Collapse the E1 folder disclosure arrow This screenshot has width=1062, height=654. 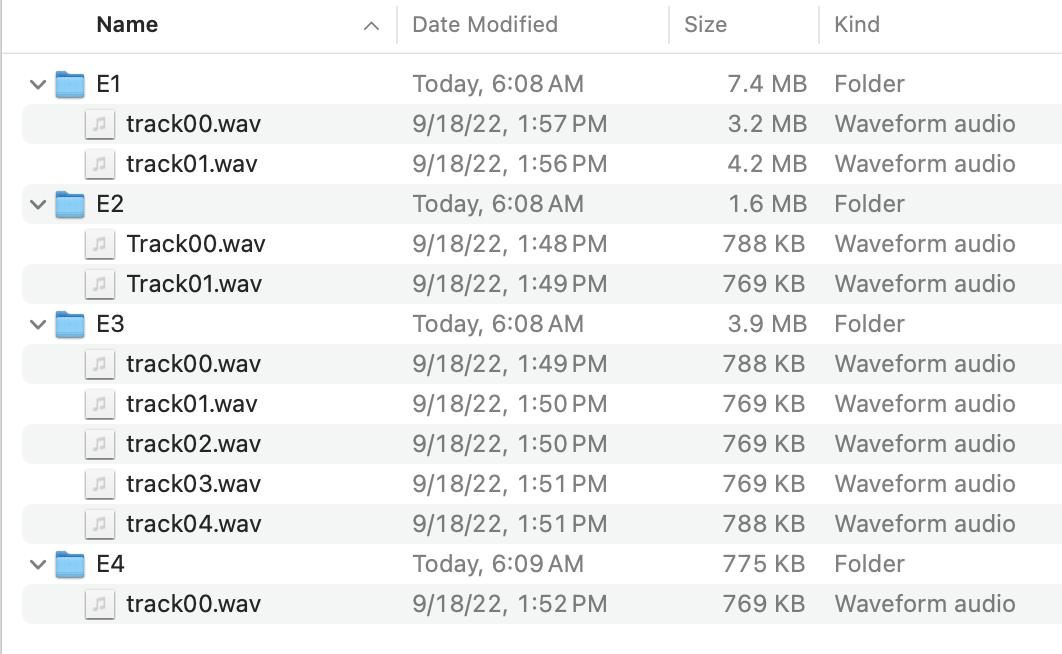tap(38, 85)
